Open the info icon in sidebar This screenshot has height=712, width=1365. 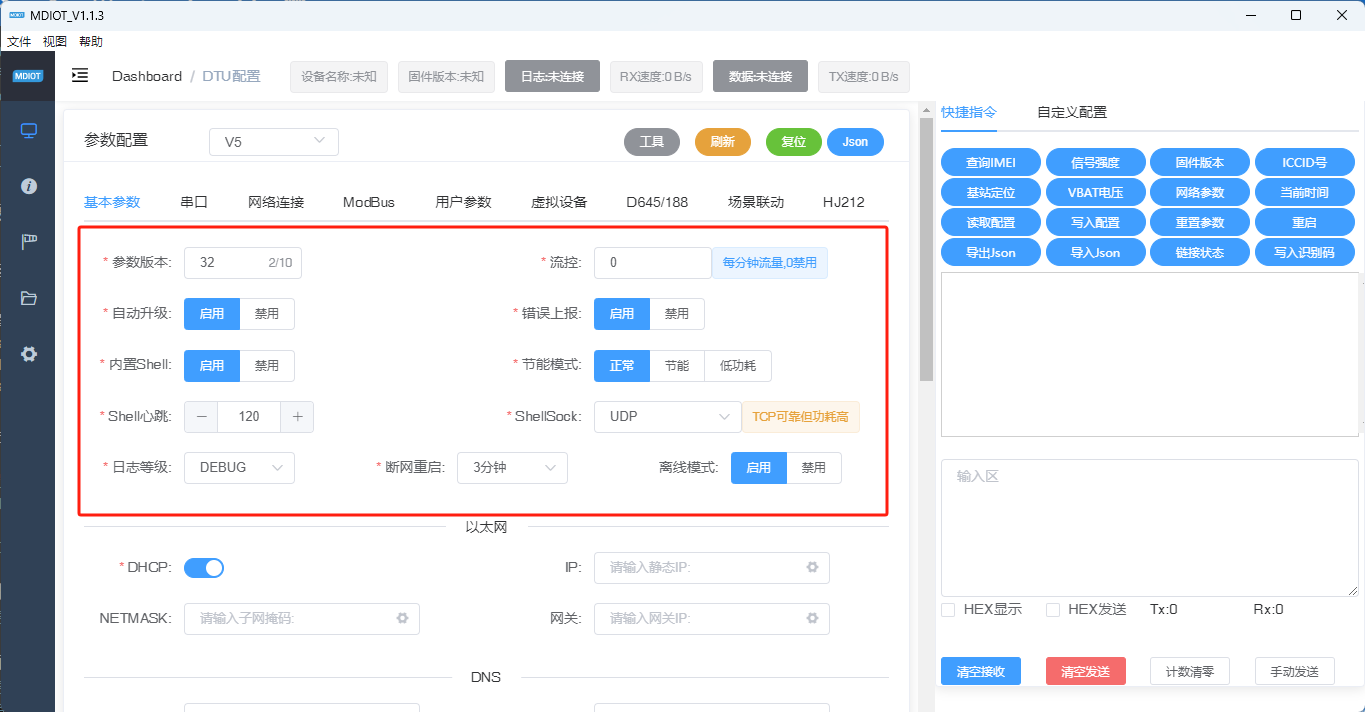click(28, 186)
